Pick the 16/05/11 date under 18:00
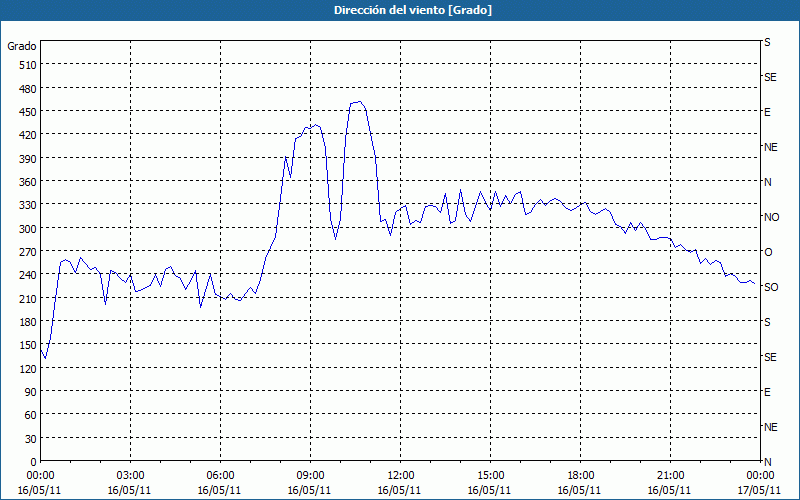800x500 pixels. click(x=580, y=490)
